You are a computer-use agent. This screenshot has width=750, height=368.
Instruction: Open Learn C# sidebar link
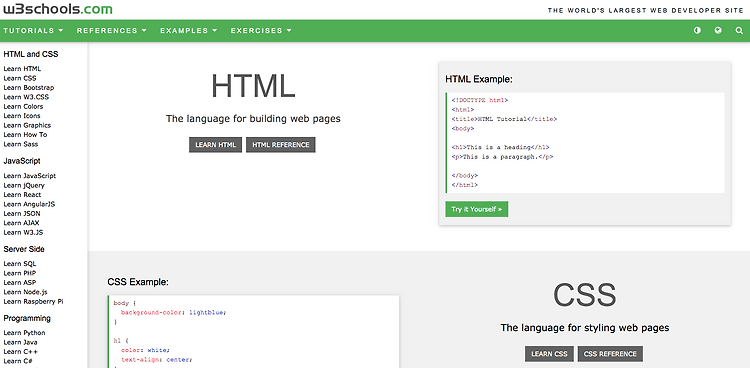(18, 361)
